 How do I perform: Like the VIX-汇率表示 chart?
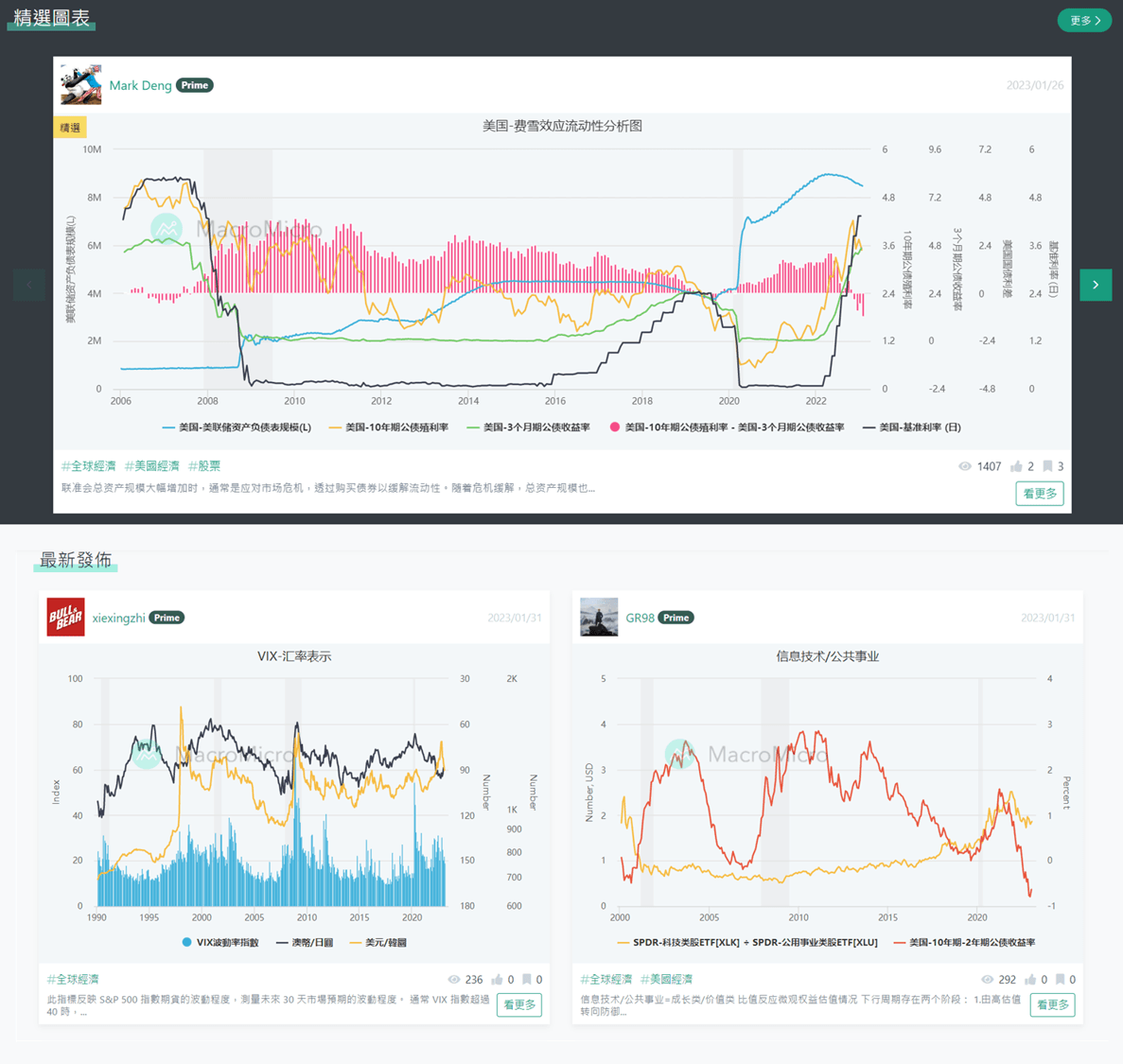497,980
